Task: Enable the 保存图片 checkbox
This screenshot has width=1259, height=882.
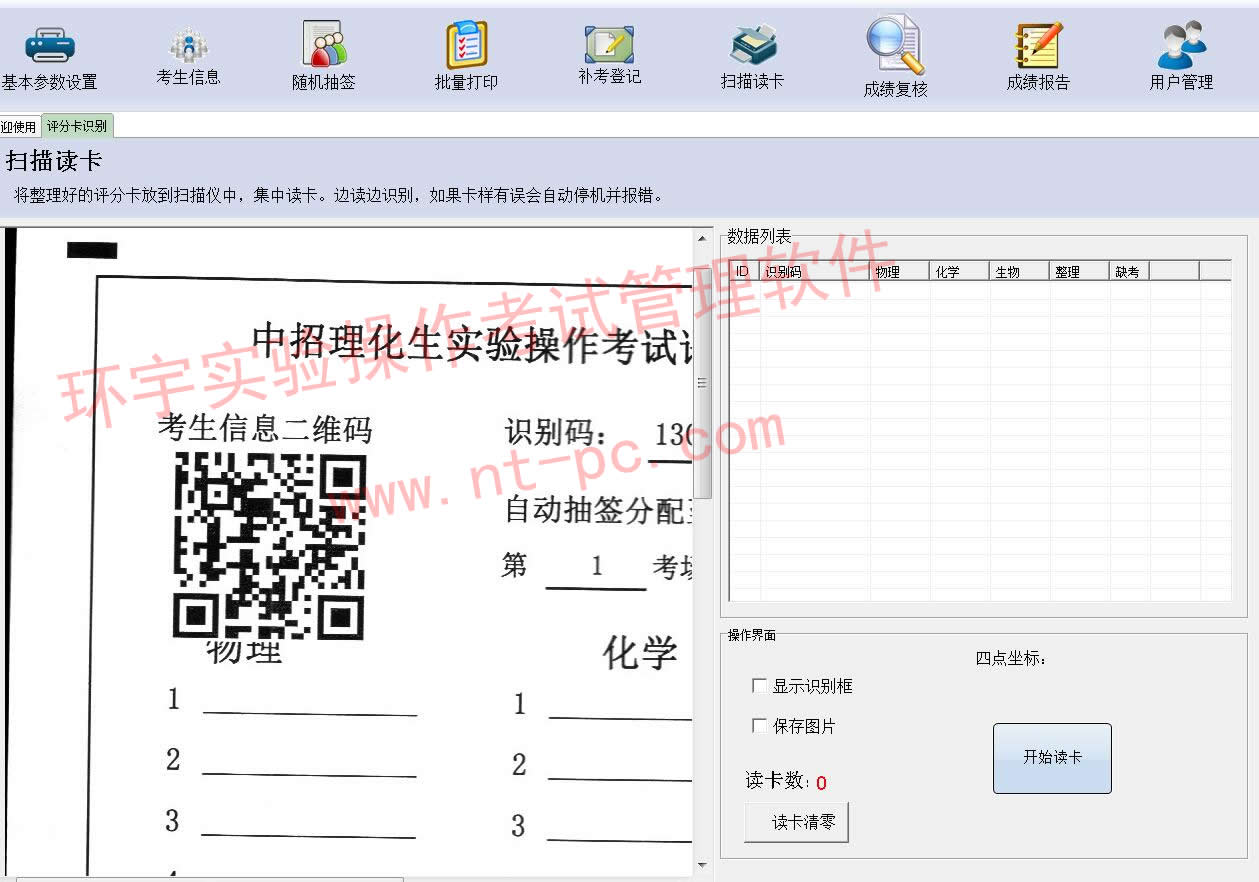Action: point(759,726)
